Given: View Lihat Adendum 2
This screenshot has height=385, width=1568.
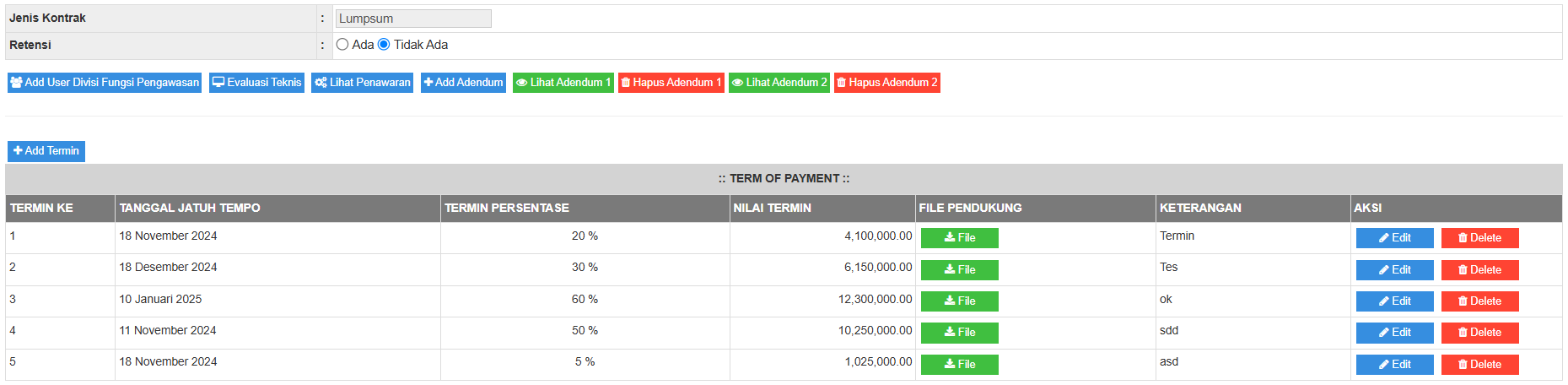Looking at the screenshot, I should [779, 83].
